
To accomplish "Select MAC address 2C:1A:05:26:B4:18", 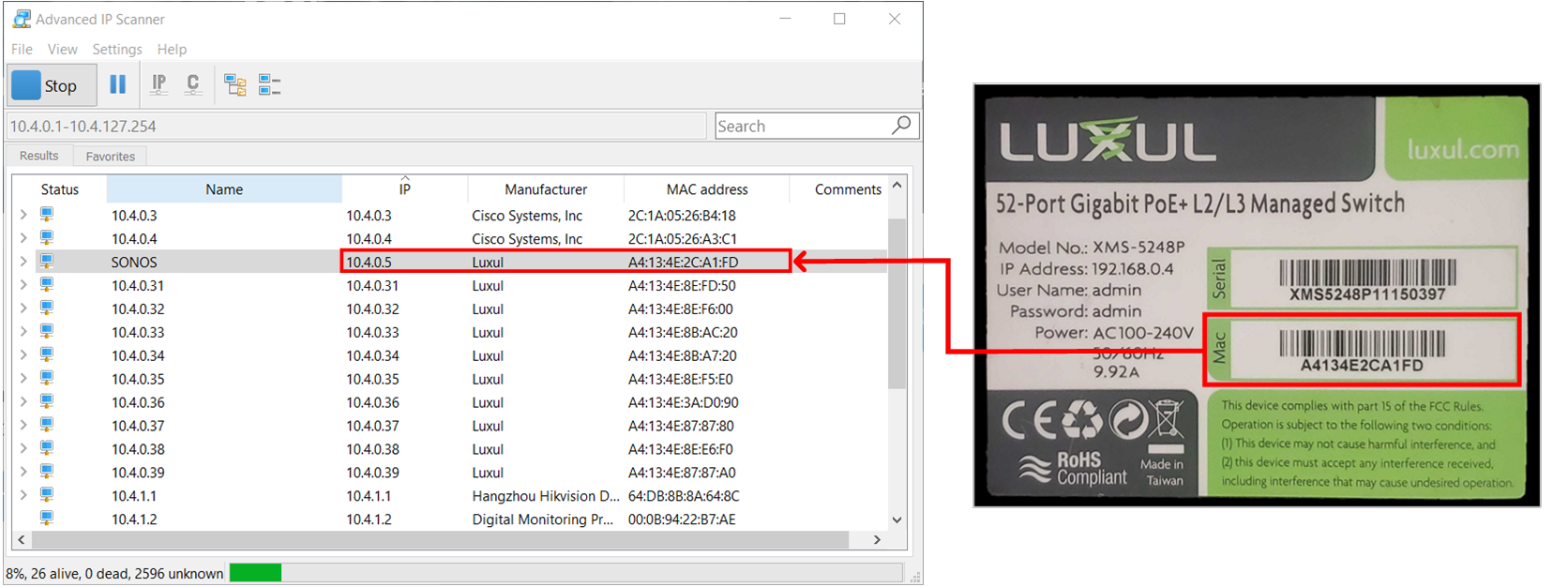I will pos(682,216).
